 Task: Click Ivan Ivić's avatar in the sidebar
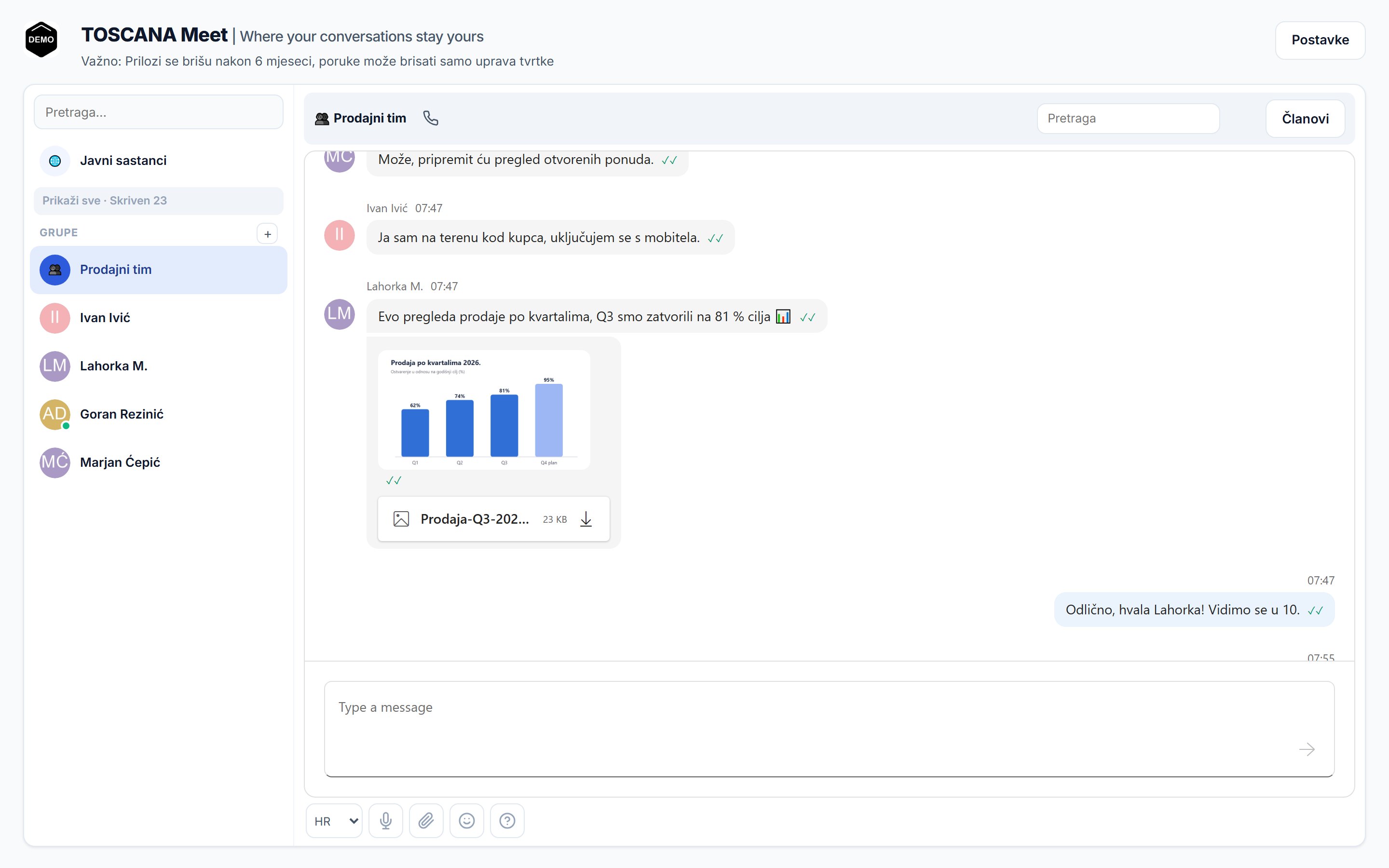[x=55, y=318]
